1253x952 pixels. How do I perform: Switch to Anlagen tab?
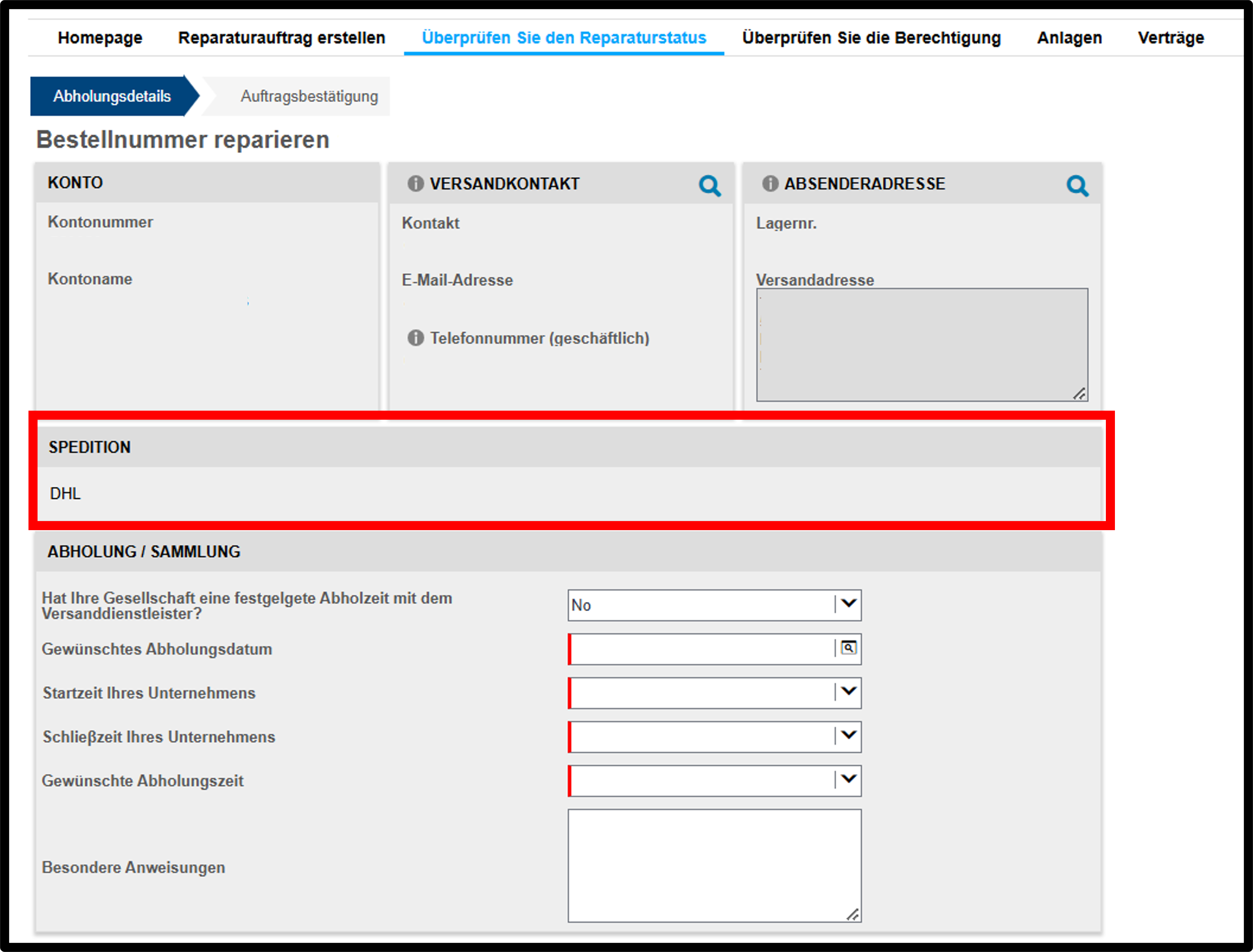1069,38
